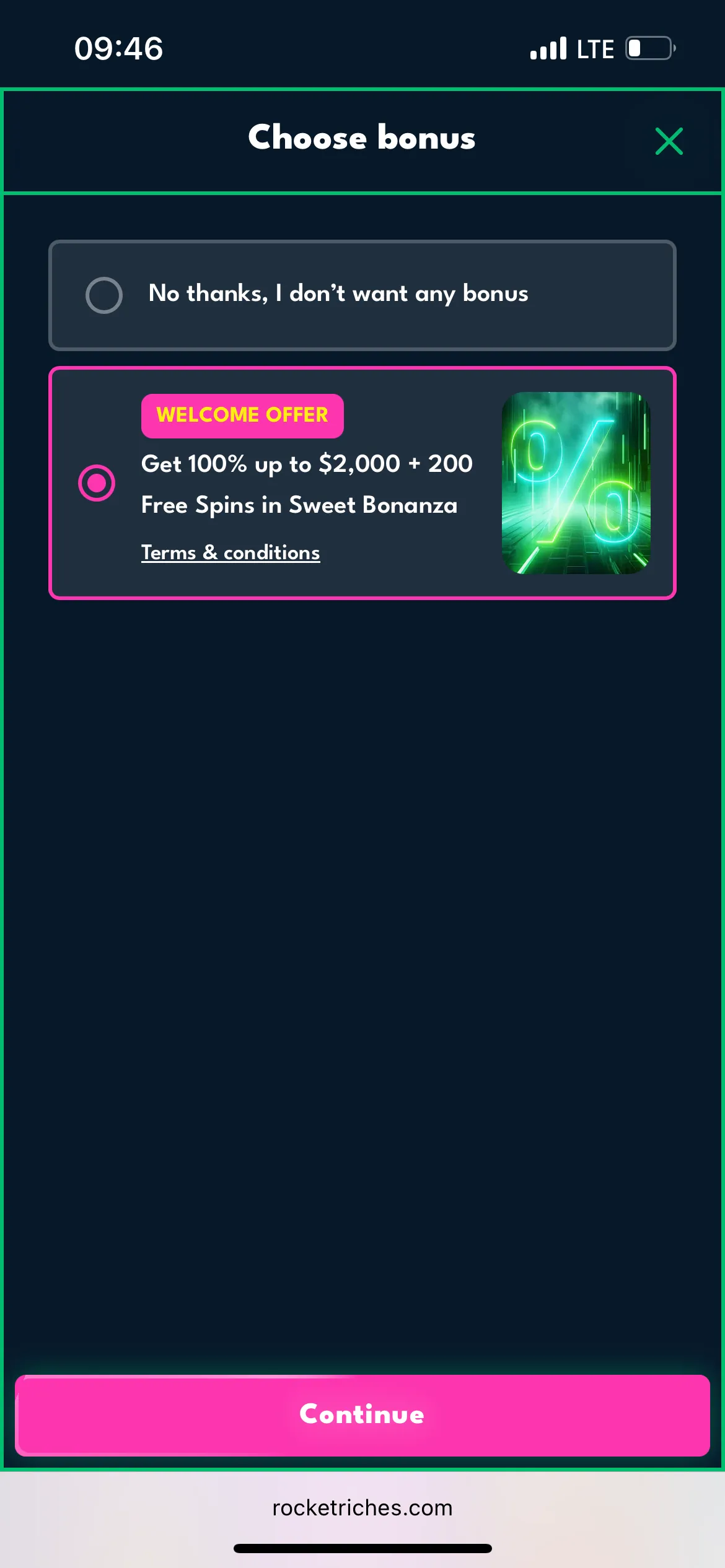Tap the cellular signal bars icon

(548, 48)
